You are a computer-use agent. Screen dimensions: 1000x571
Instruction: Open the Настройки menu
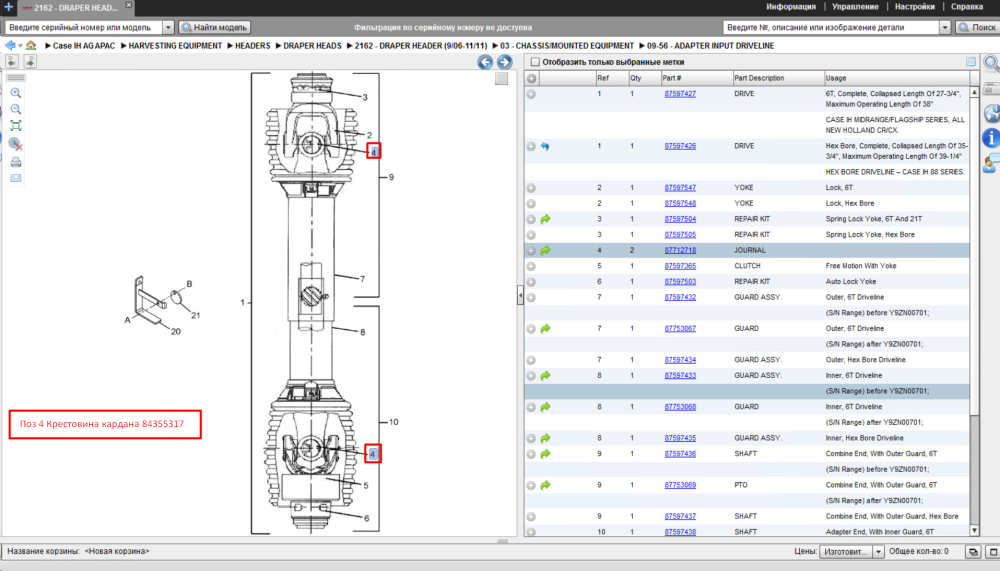[x=915, y=6]
